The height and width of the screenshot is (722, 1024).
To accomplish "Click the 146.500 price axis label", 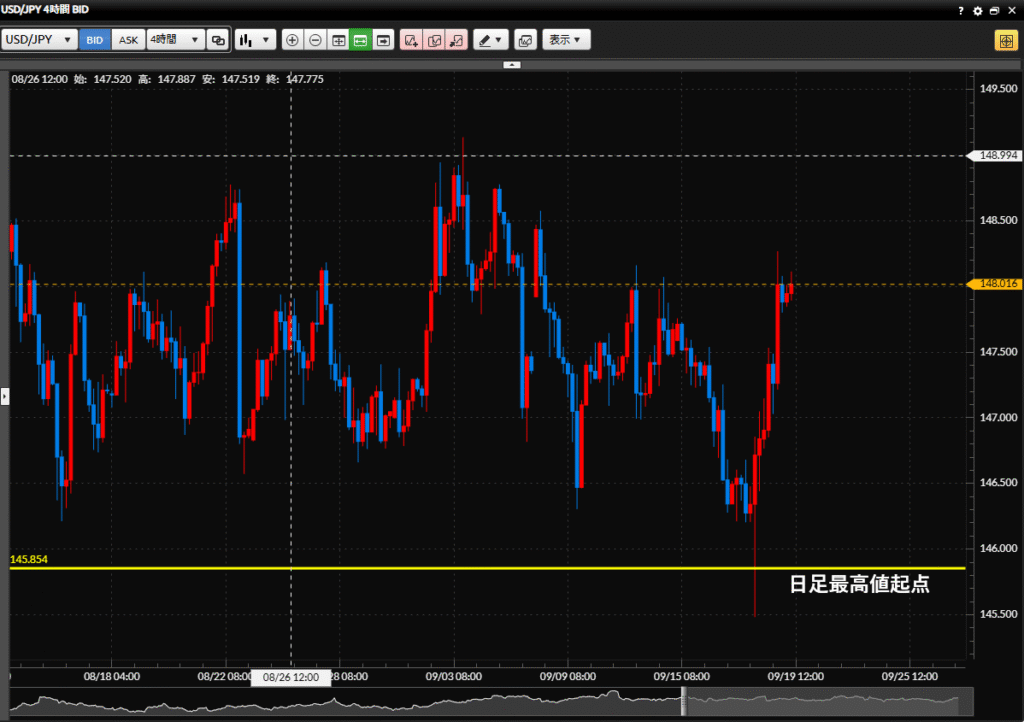I will pyautogui.click(x=999, y=482).
